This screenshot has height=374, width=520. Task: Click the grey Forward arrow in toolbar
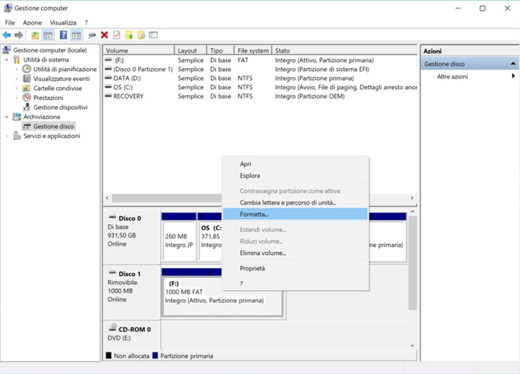coord(19,35)
